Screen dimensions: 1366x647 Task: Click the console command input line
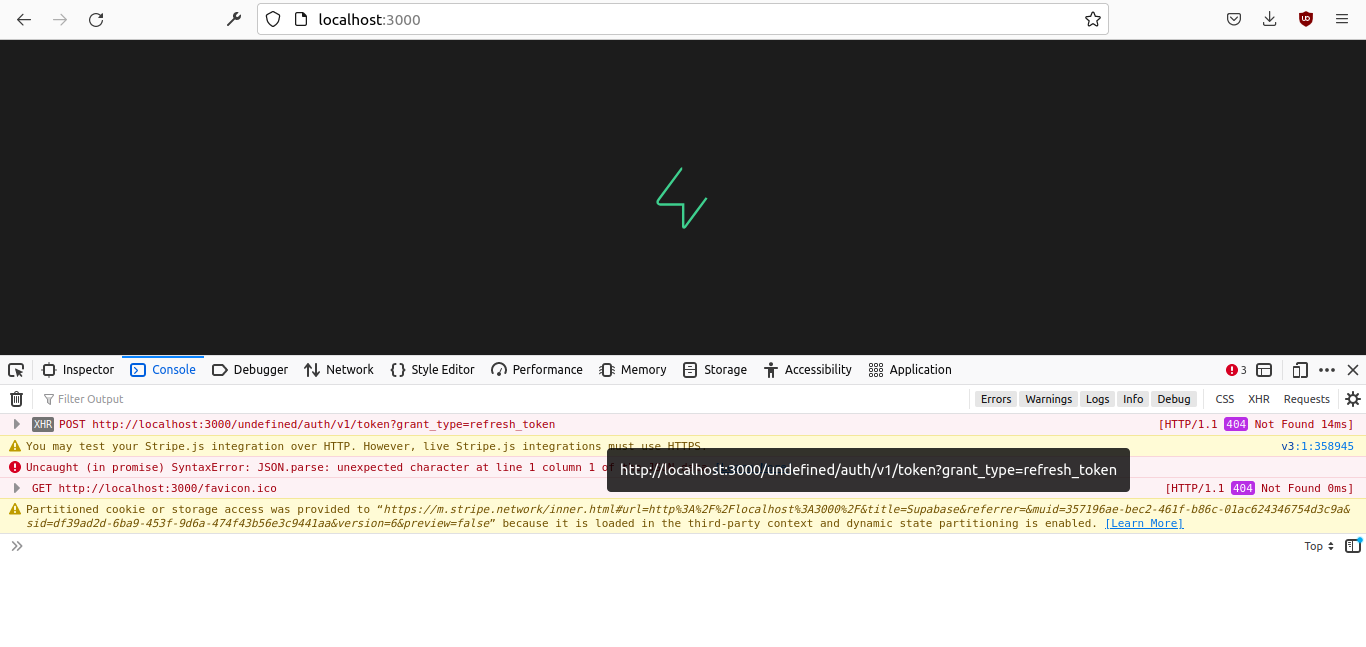click(x=660, y=546)
